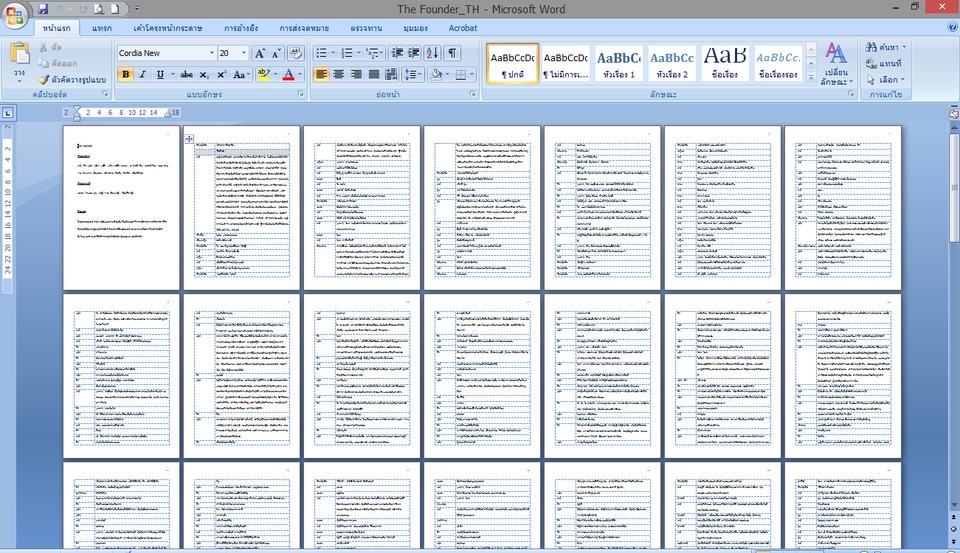Justify the paragraph text
The width and height of the screenshot is (960, 553).
click(x=373, y=75)
